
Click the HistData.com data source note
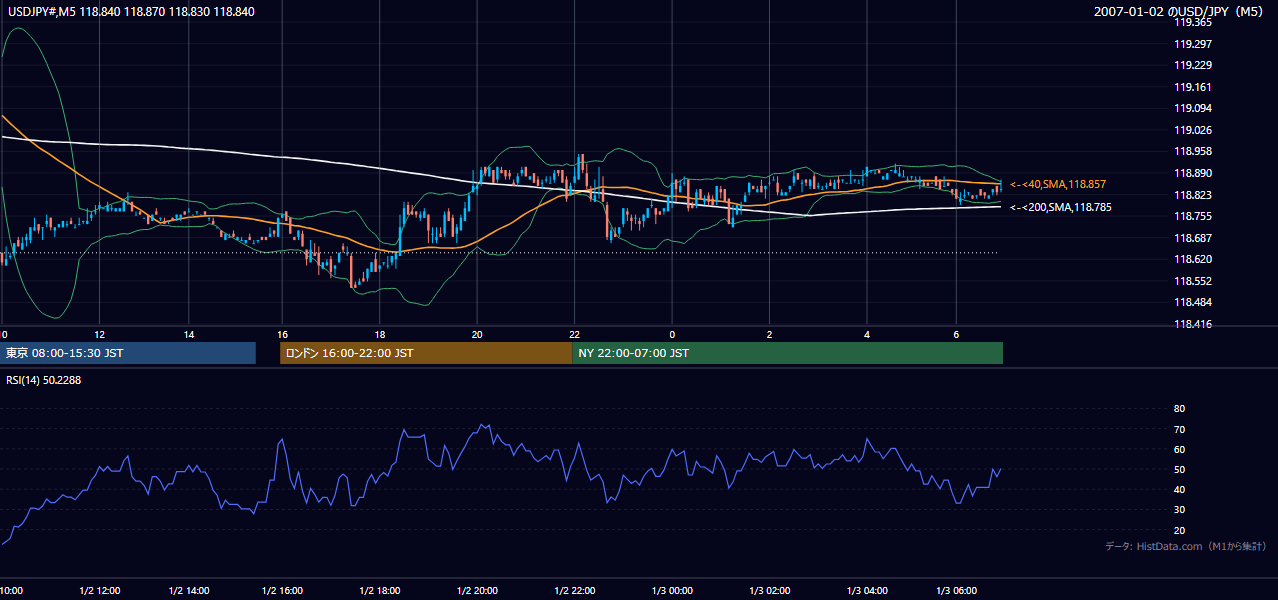(1186, 546)
